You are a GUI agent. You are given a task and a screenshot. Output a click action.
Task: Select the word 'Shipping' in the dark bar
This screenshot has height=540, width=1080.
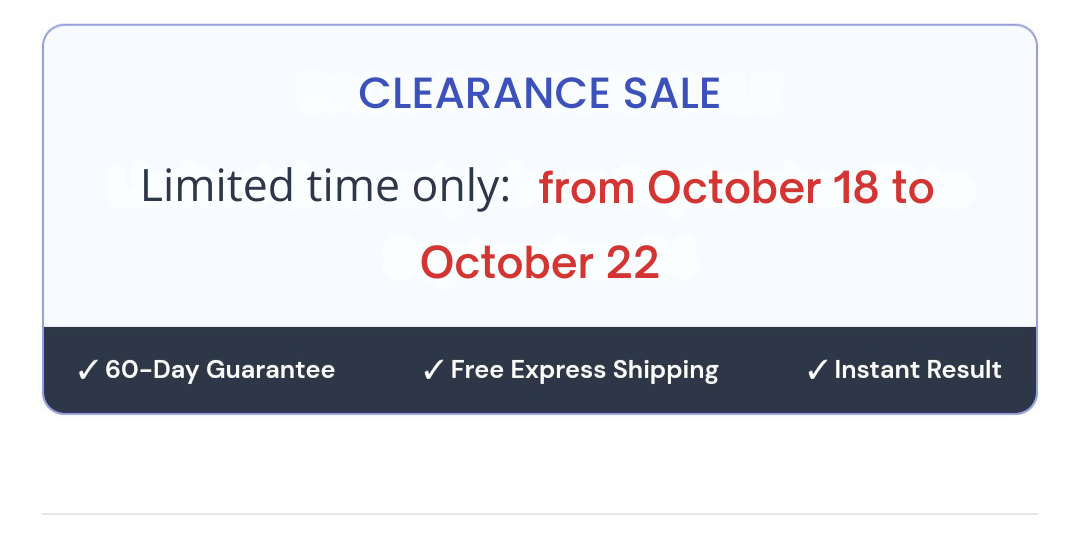(x=666, y=370)
